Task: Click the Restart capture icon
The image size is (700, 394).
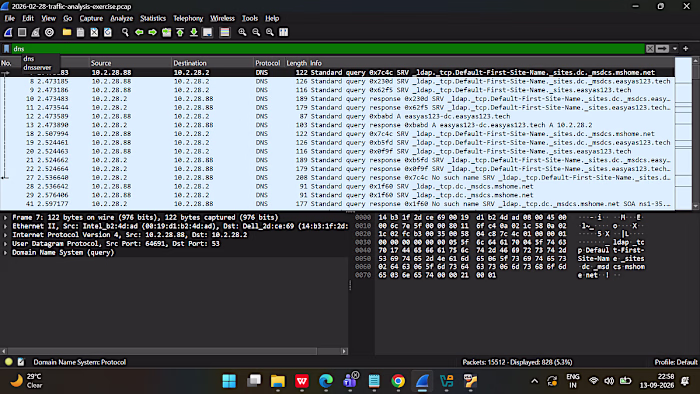Action: [35, 32]
